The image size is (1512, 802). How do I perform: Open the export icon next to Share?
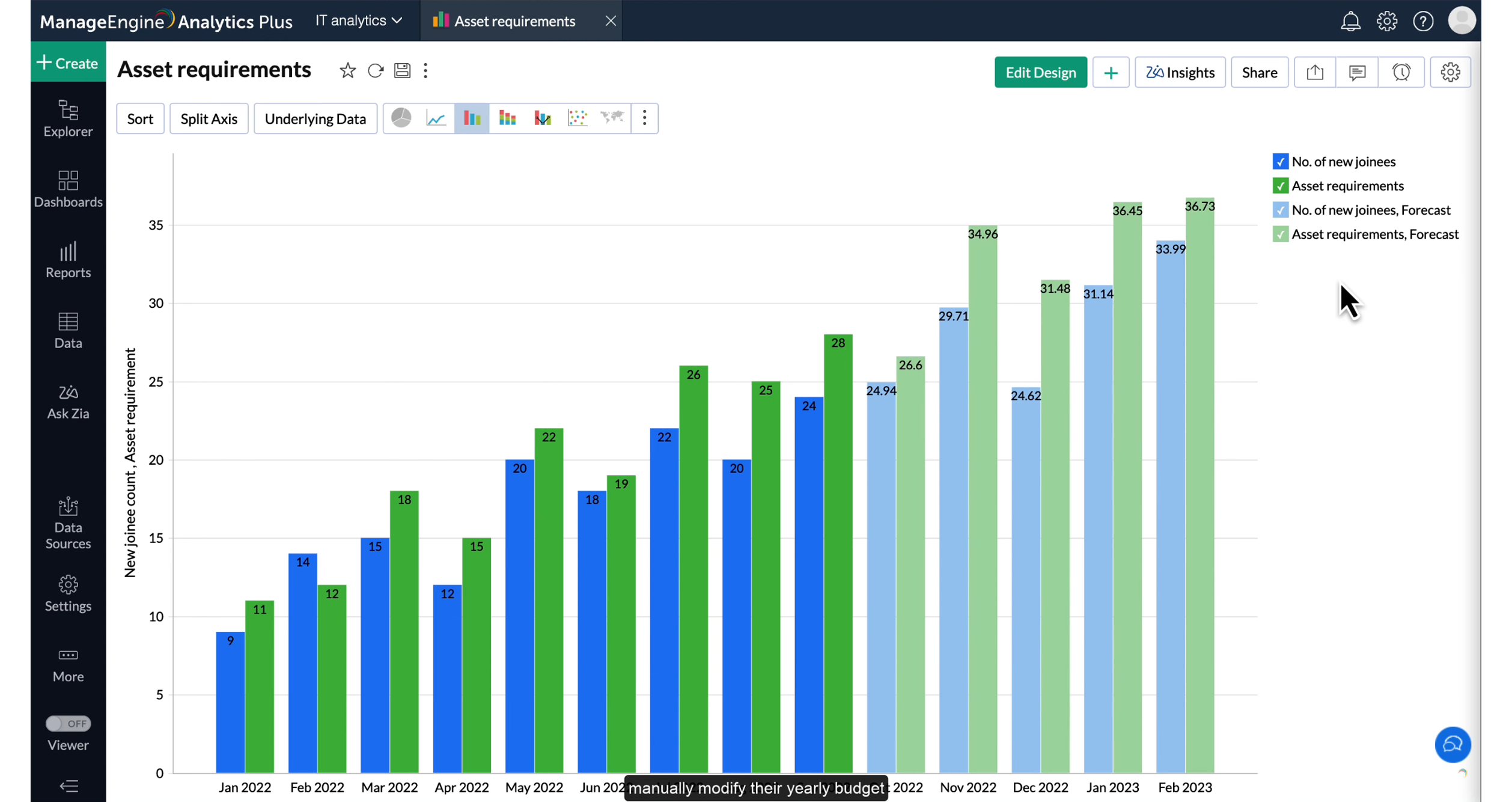click(x=1315, y=72)
